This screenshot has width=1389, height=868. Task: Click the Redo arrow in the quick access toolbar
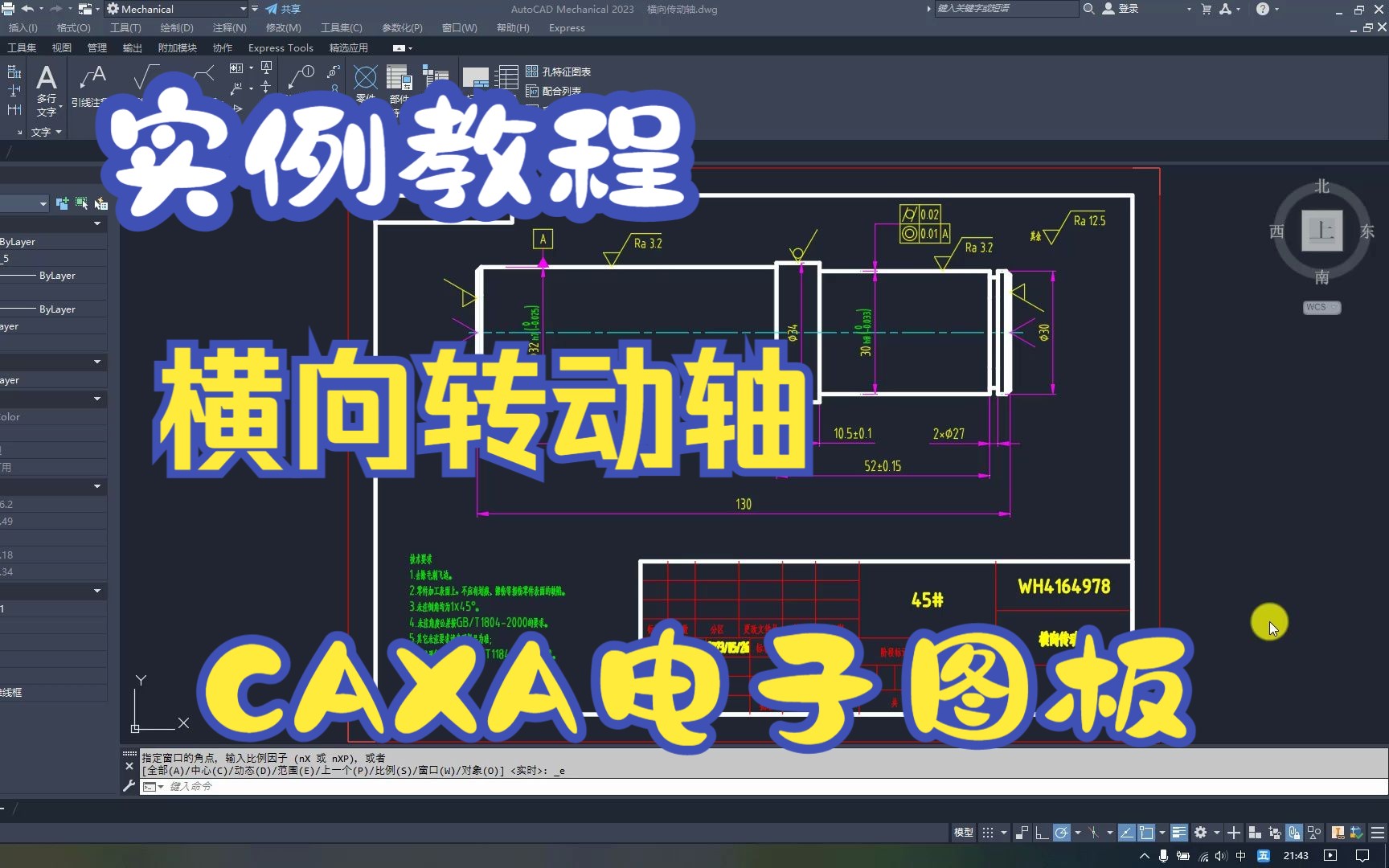[x=55, y=9]
